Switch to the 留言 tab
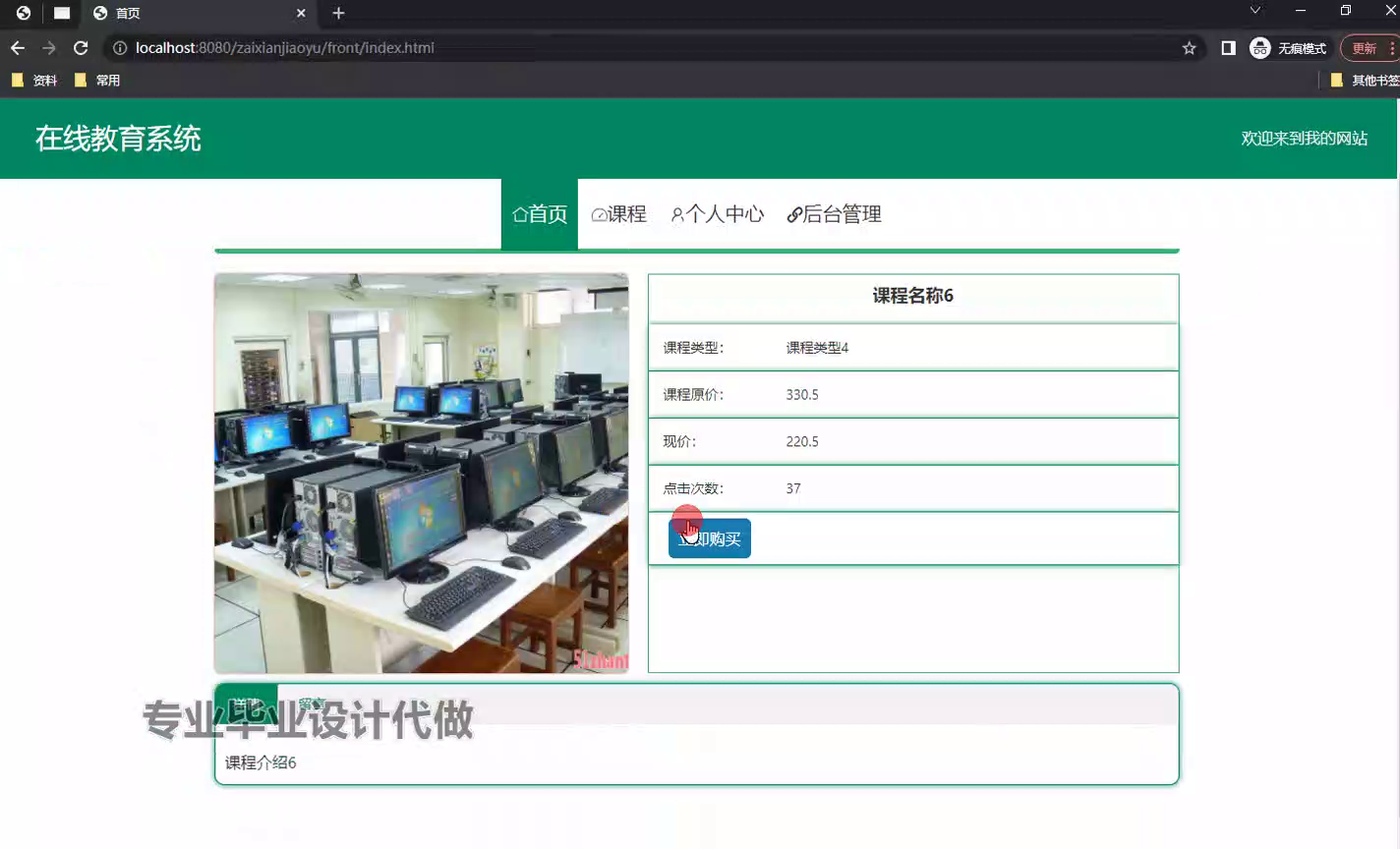Viewport: 1400px width, 849px height. (312, 705)
